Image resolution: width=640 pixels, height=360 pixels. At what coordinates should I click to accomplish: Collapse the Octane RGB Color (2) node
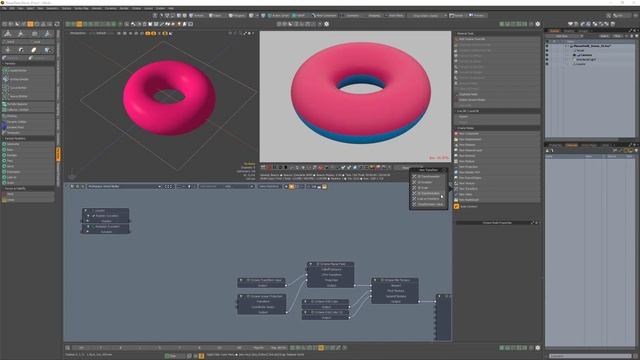[x=306, y=312]
